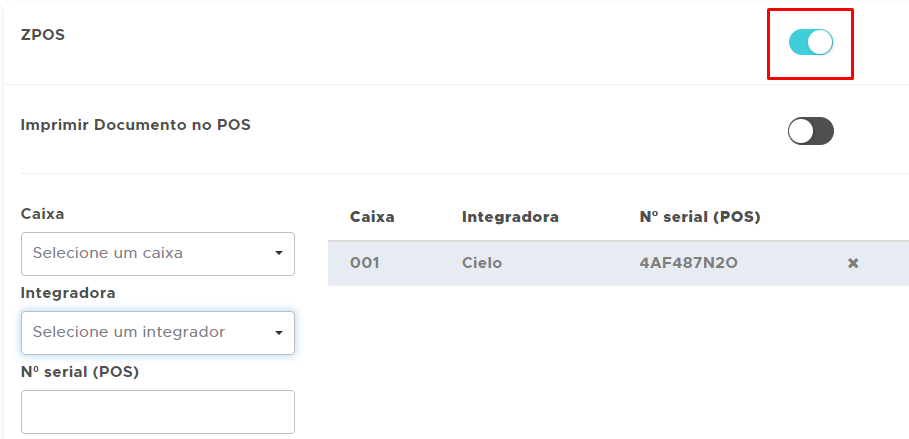Click the caret arrow of Caixa combo box

click(279, 253)
